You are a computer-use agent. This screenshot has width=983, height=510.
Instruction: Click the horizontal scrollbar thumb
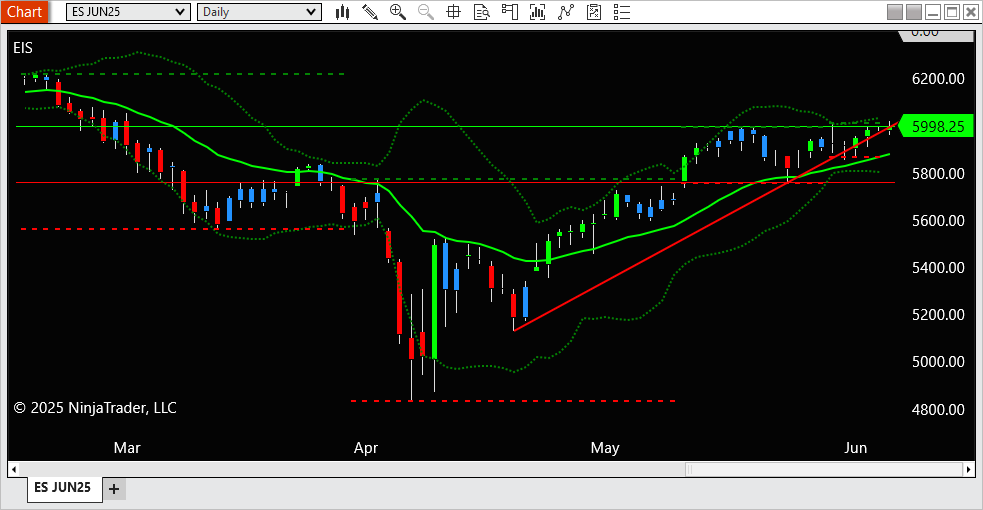point(824,469)
